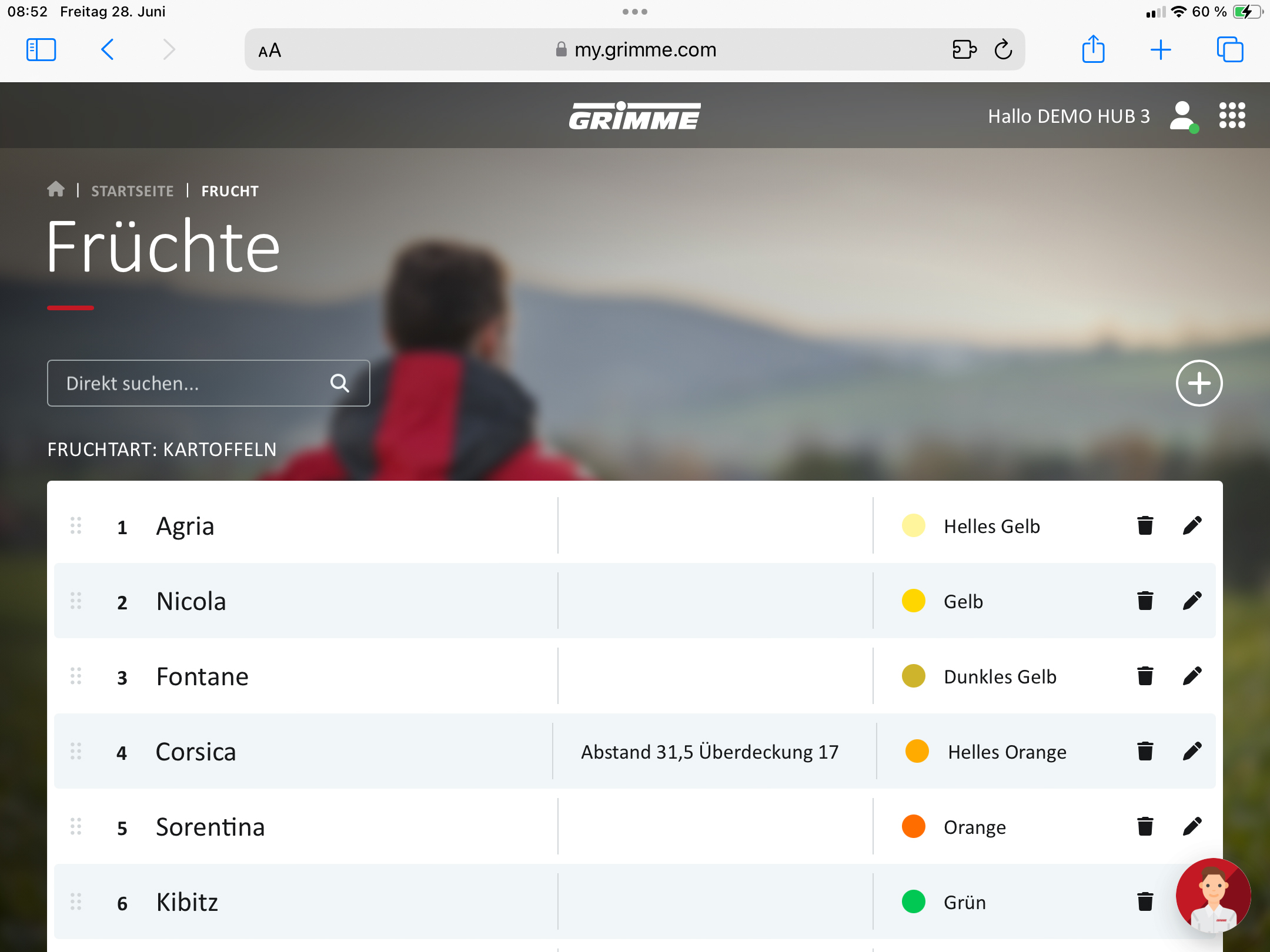
Task: Click the Dunkles Gelb color dot
Action: click(x=914, y=676)
